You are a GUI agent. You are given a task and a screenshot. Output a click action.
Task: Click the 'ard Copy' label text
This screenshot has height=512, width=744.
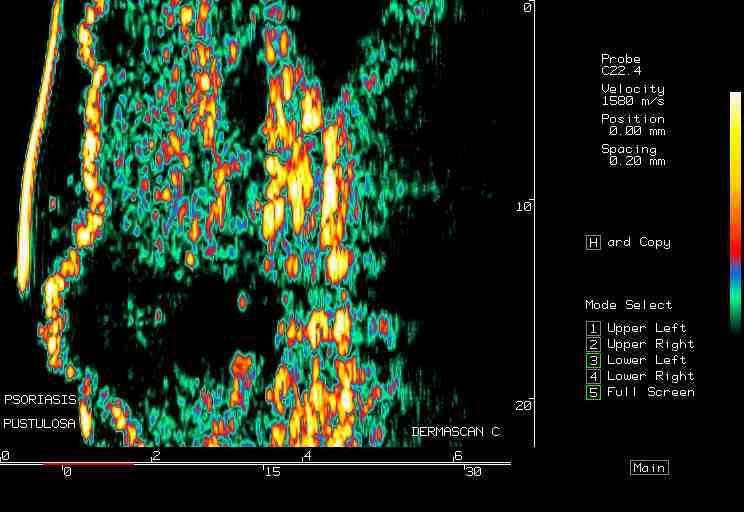pyautogui.click(x=639, y=242)
